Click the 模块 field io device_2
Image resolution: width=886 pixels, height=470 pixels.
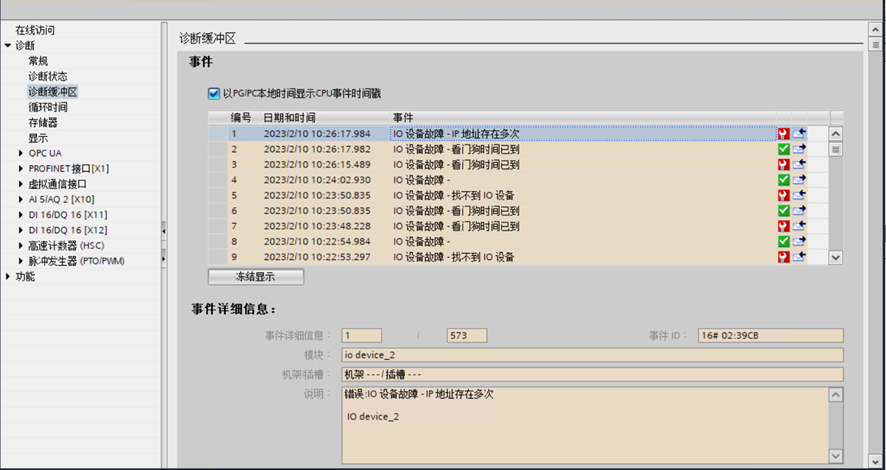click(592, 355)
